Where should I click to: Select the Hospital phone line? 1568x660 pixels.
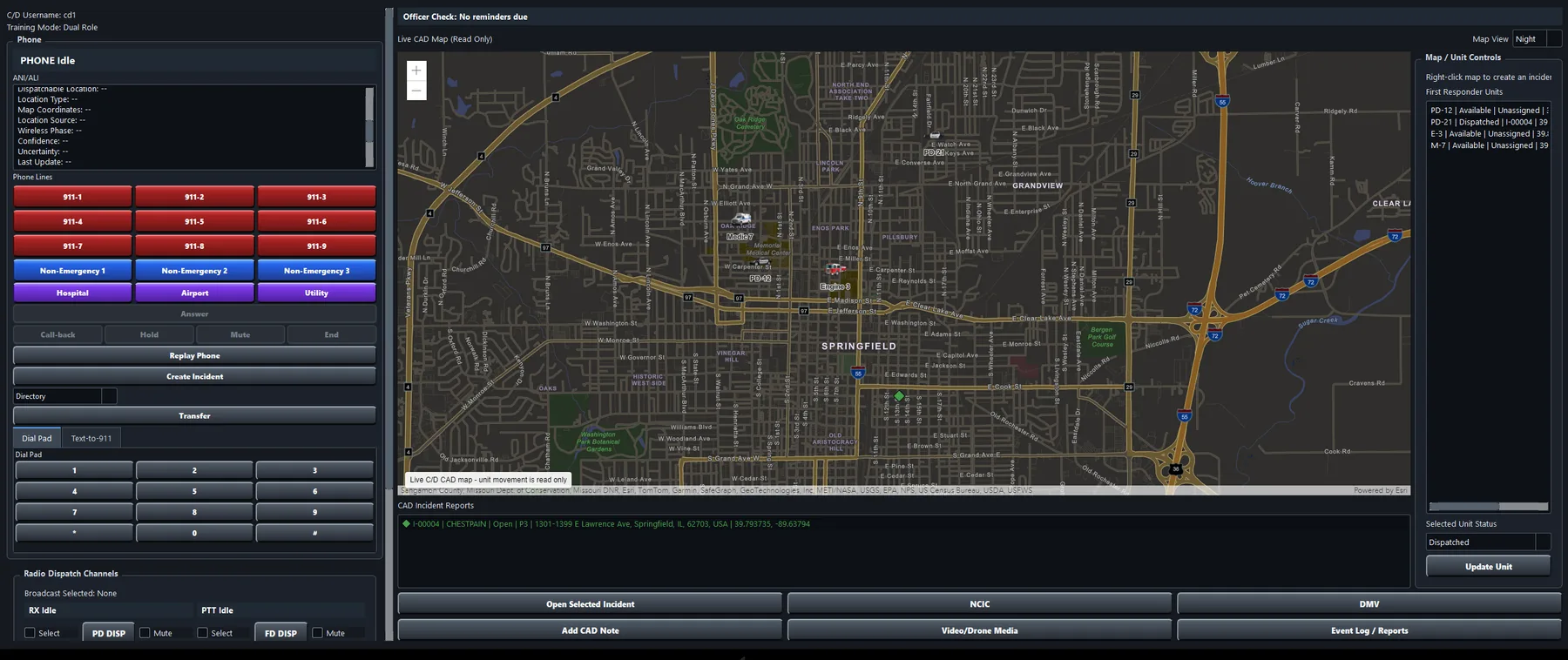[x=72, y=293]
